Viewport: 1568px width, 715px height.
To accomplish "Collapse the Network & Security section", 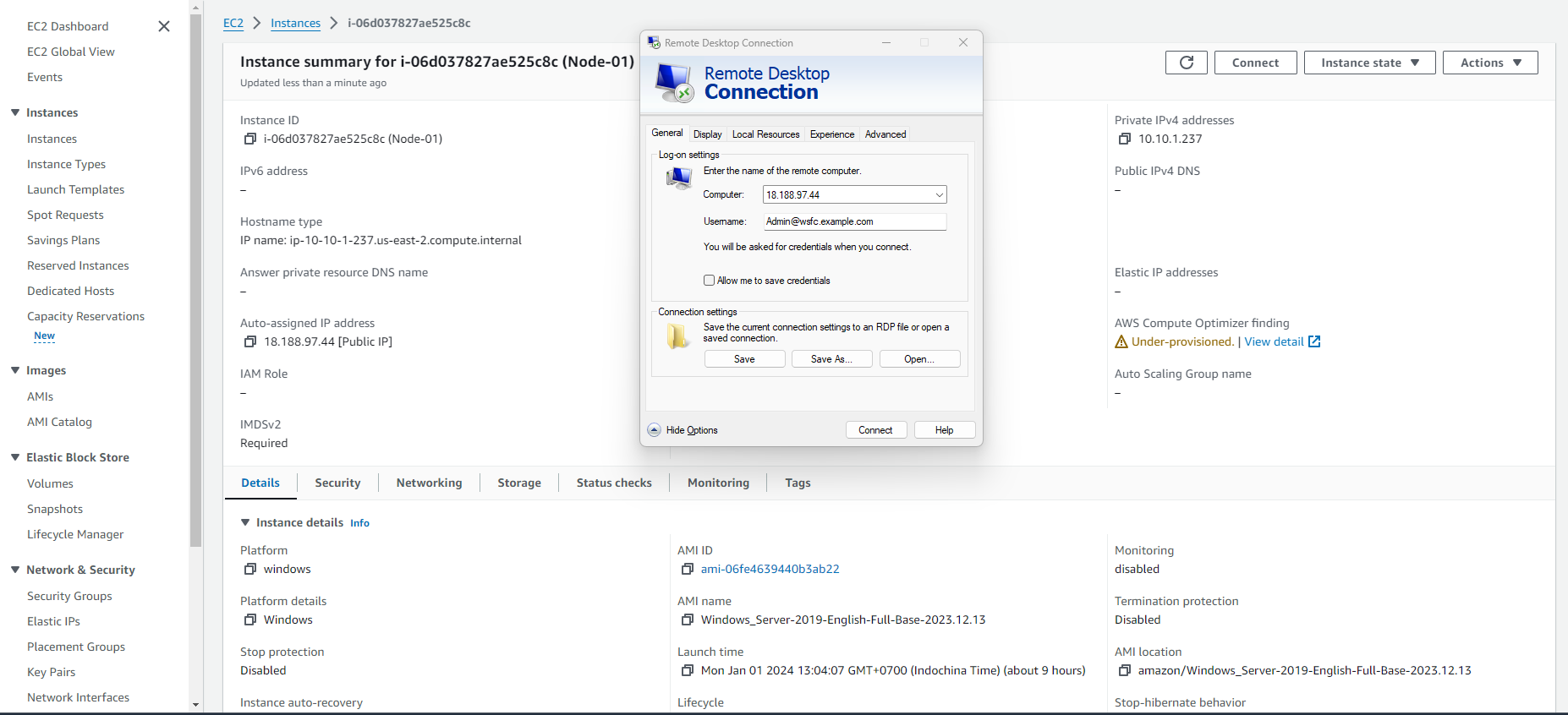I will tap(15, 570).
